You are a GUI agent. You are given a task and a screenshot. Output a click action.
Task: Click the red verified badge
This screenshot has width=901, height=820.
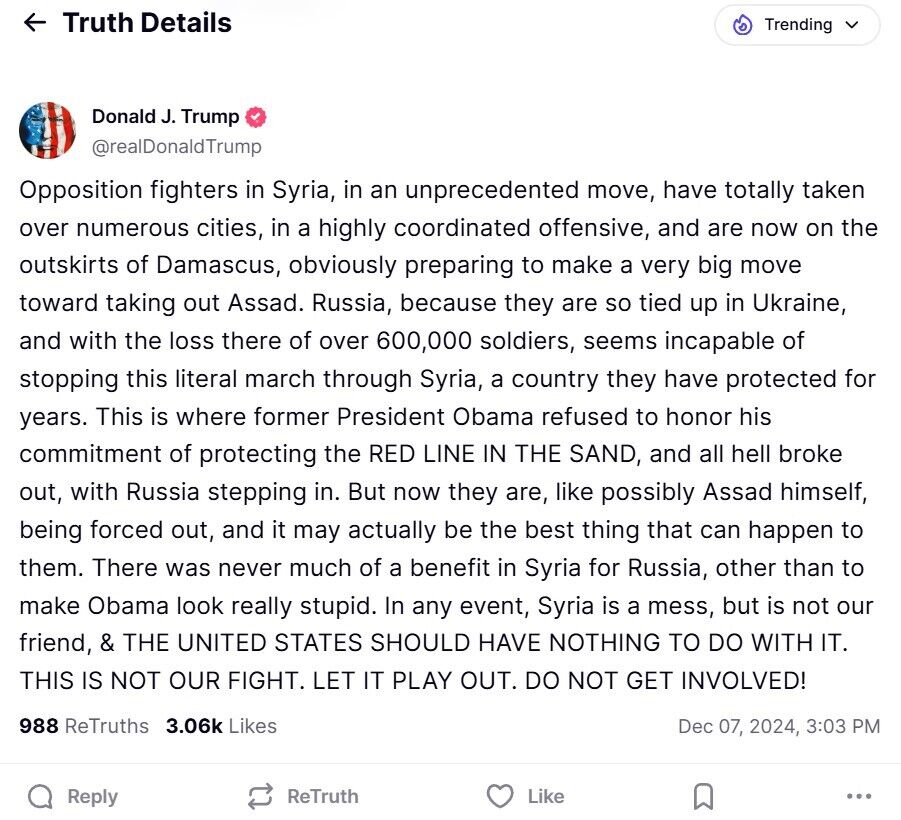[256, 116]
